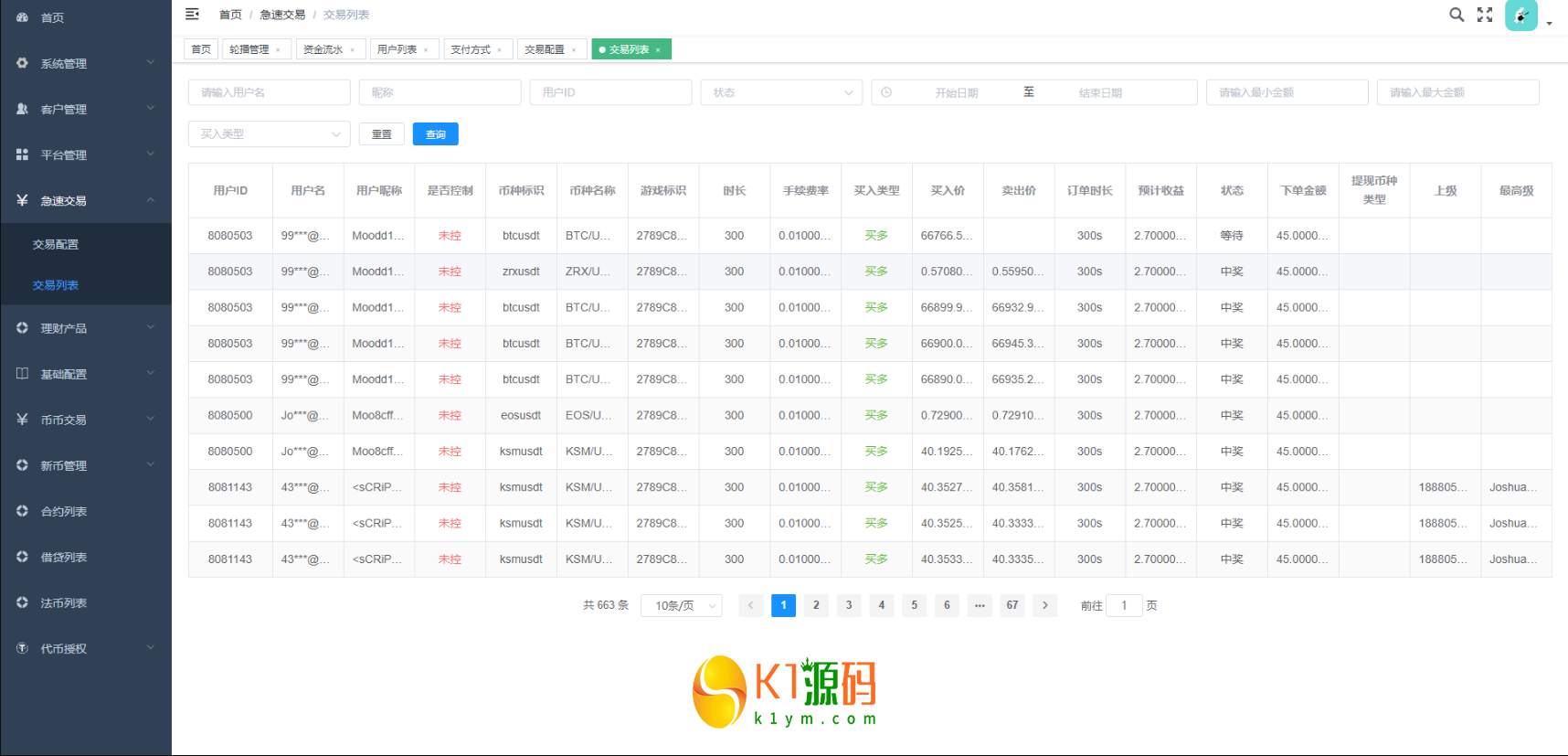Jump to page 67 in pagination
This screenshot has width=1568, height=756.
[1012, 605]
